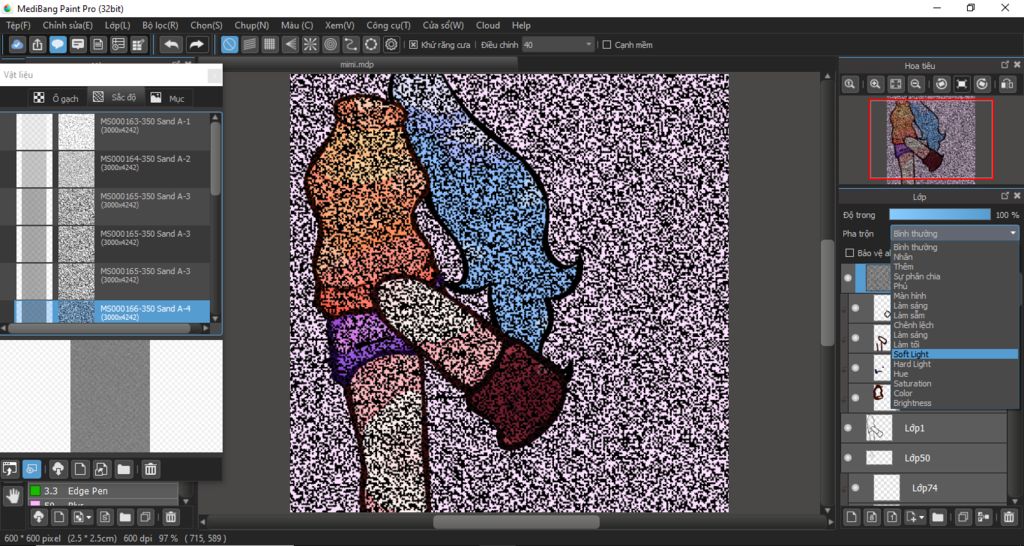The width and height of the screenshot is (1024, 546).
Task: Click the navigator preview thumbnail
Action: 931,140
